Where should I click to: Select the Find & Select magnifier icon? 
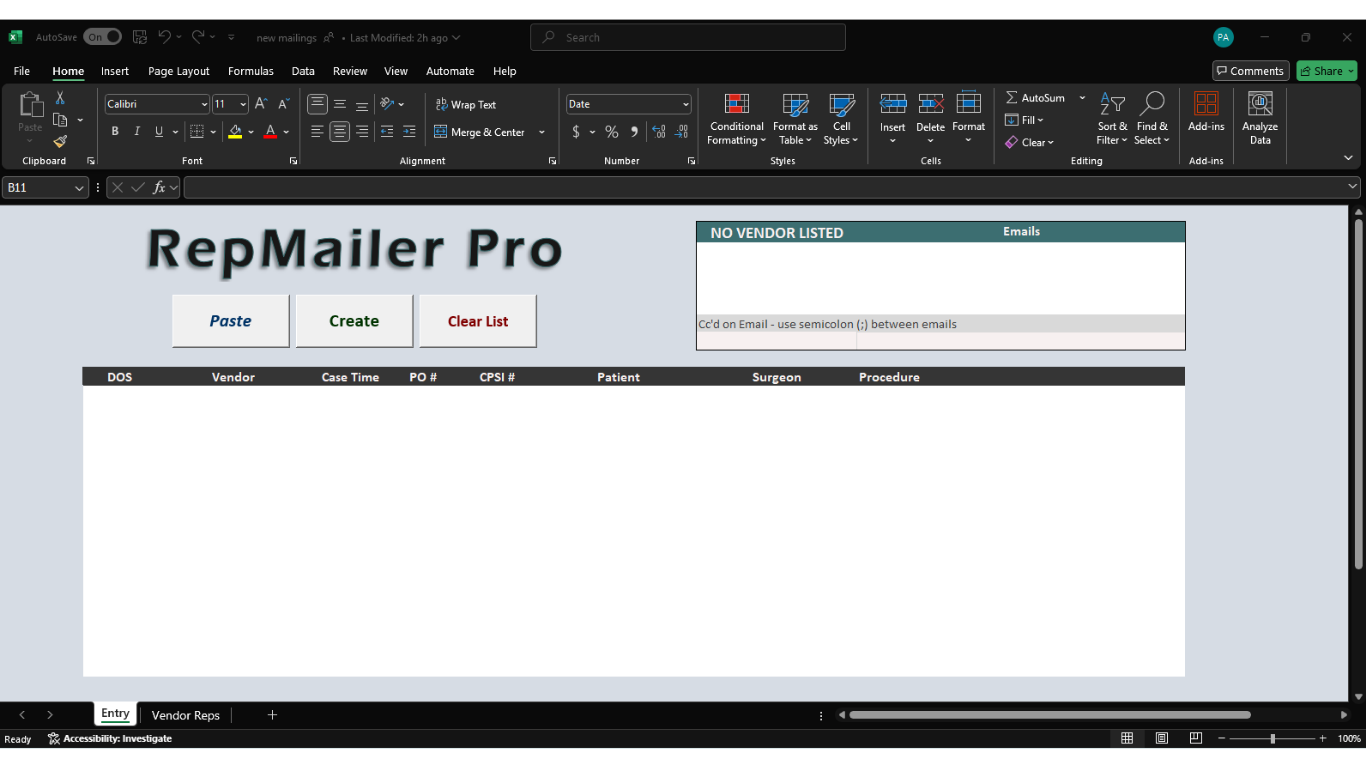click(1152, 104)
